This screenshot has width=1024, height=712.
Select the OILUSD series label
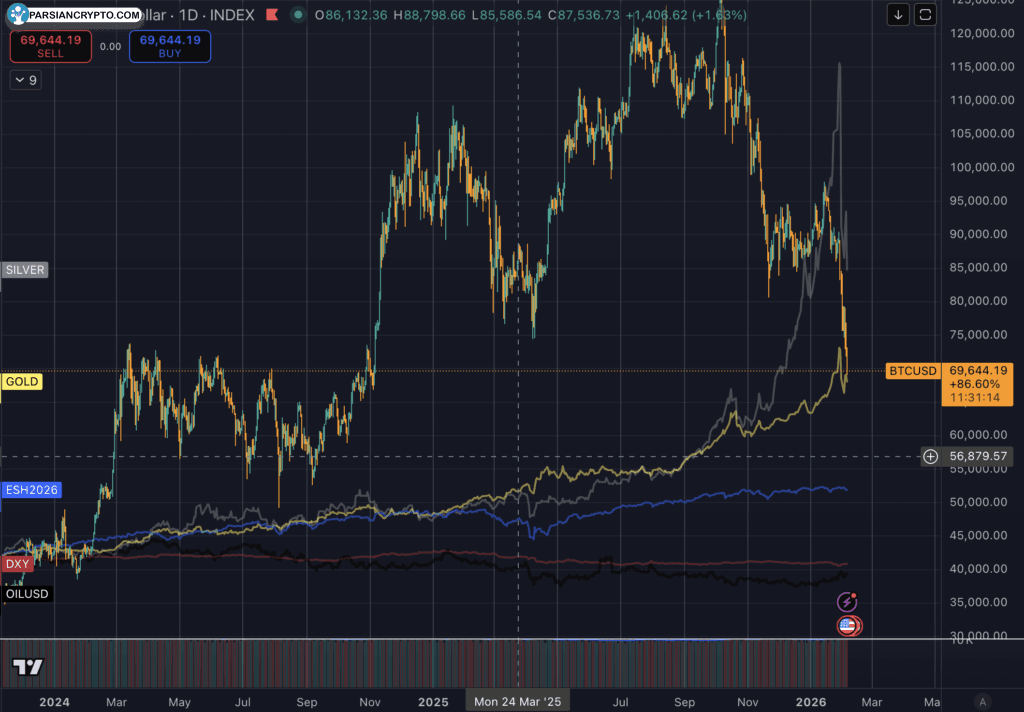(27, 594)
